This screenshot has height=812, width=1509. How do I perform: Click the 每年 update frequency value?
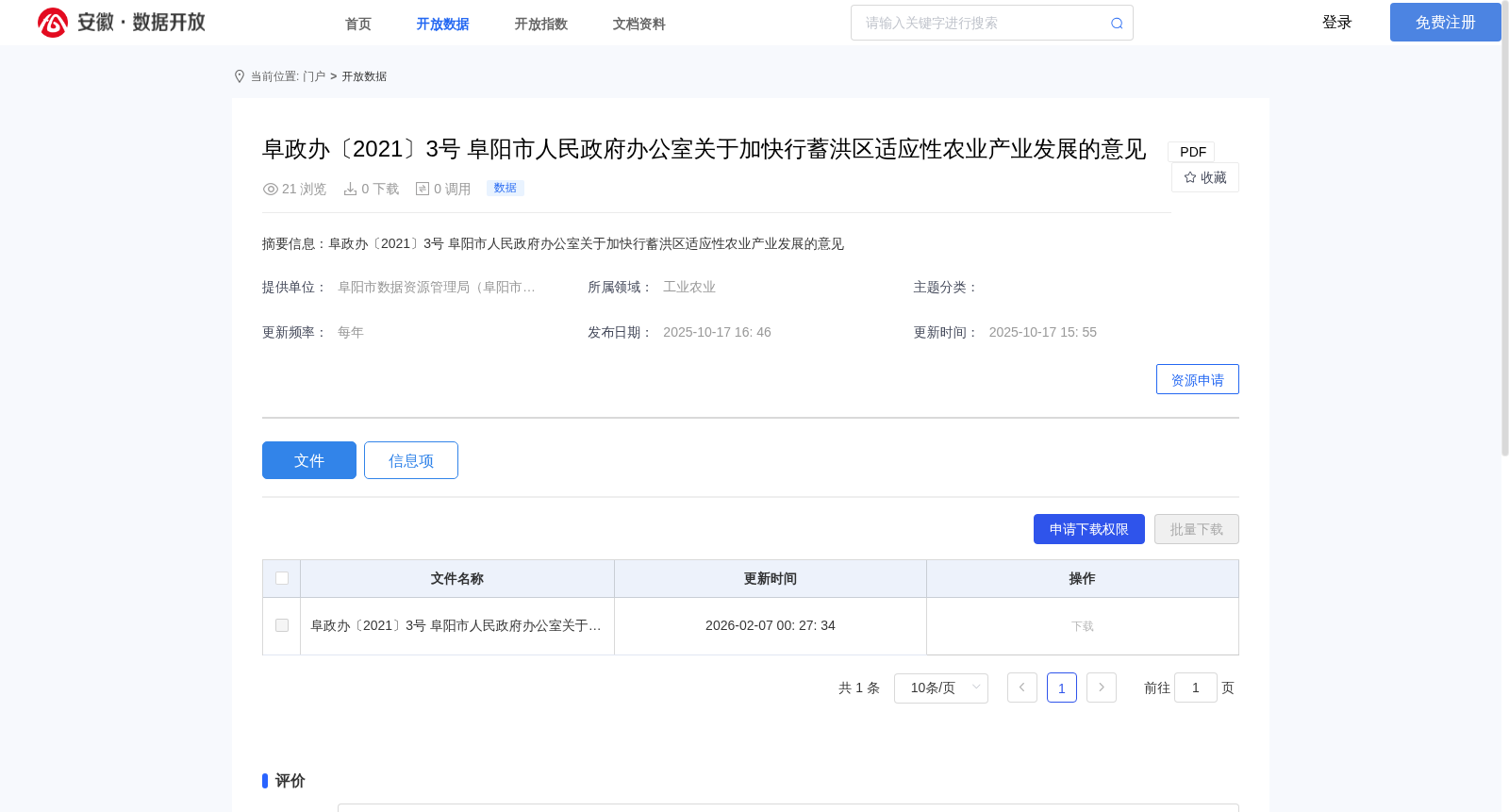click(x=351, y=332)
